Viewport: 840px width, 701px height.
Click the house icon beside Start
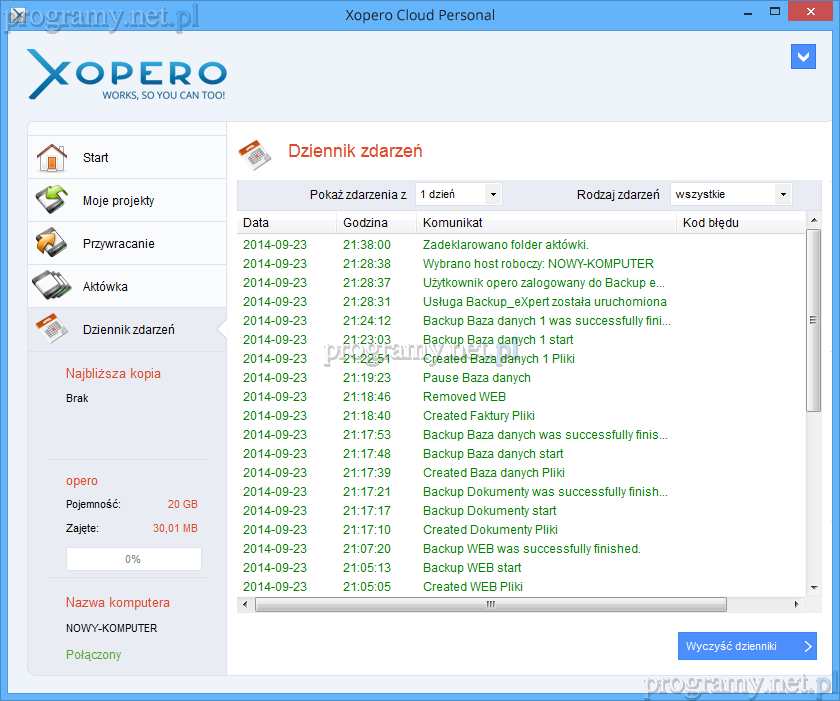pyautogui.click(x=51, y=158)
